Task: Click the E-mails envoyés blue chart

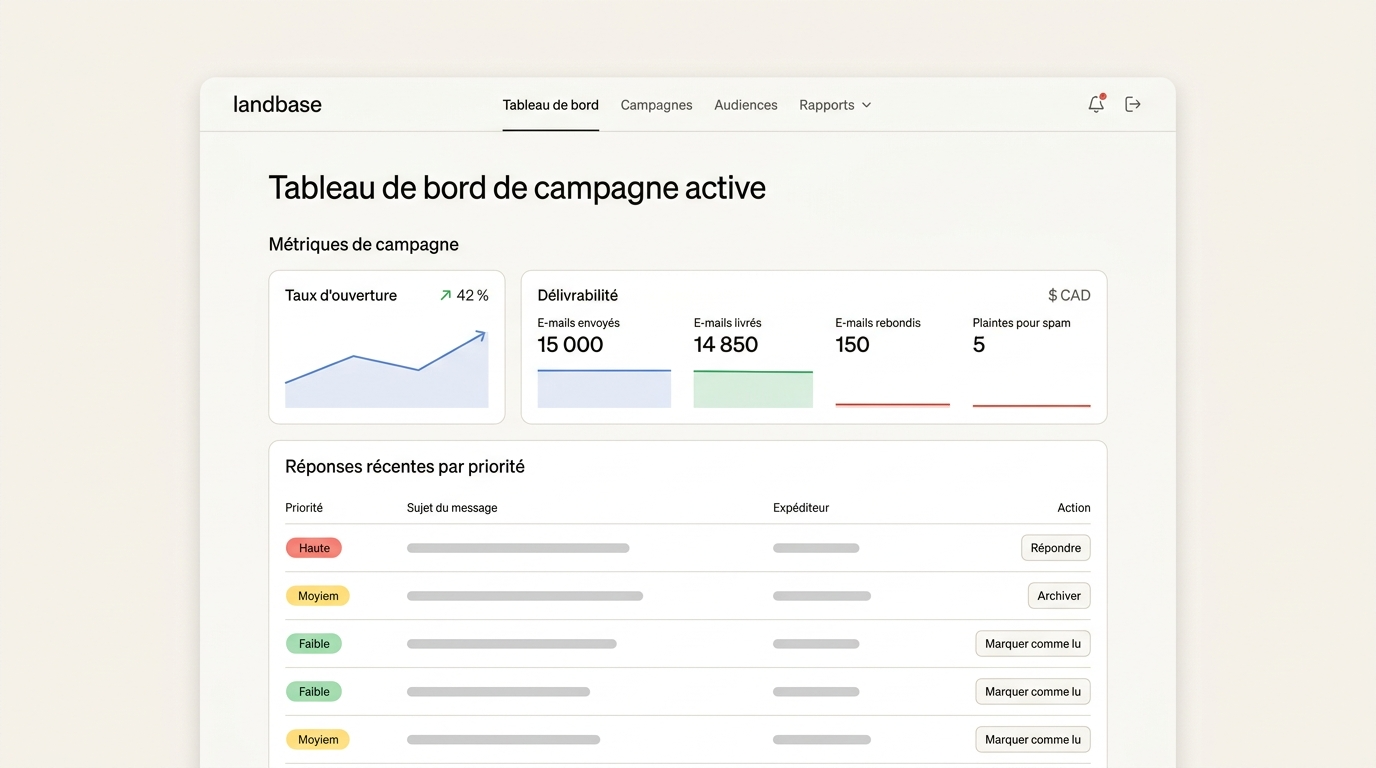Action: pyautogui.click(x=604, y=388)
